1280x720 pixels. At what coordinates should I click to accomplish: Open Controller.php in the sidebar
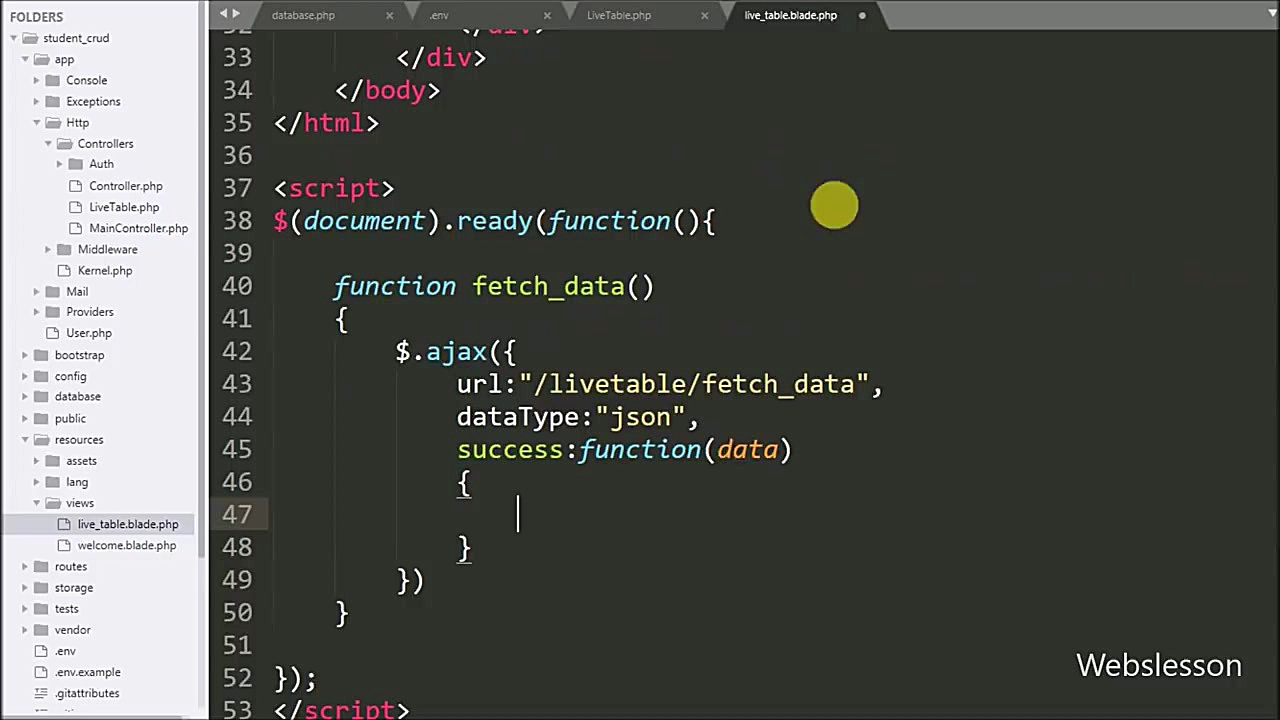125,186
